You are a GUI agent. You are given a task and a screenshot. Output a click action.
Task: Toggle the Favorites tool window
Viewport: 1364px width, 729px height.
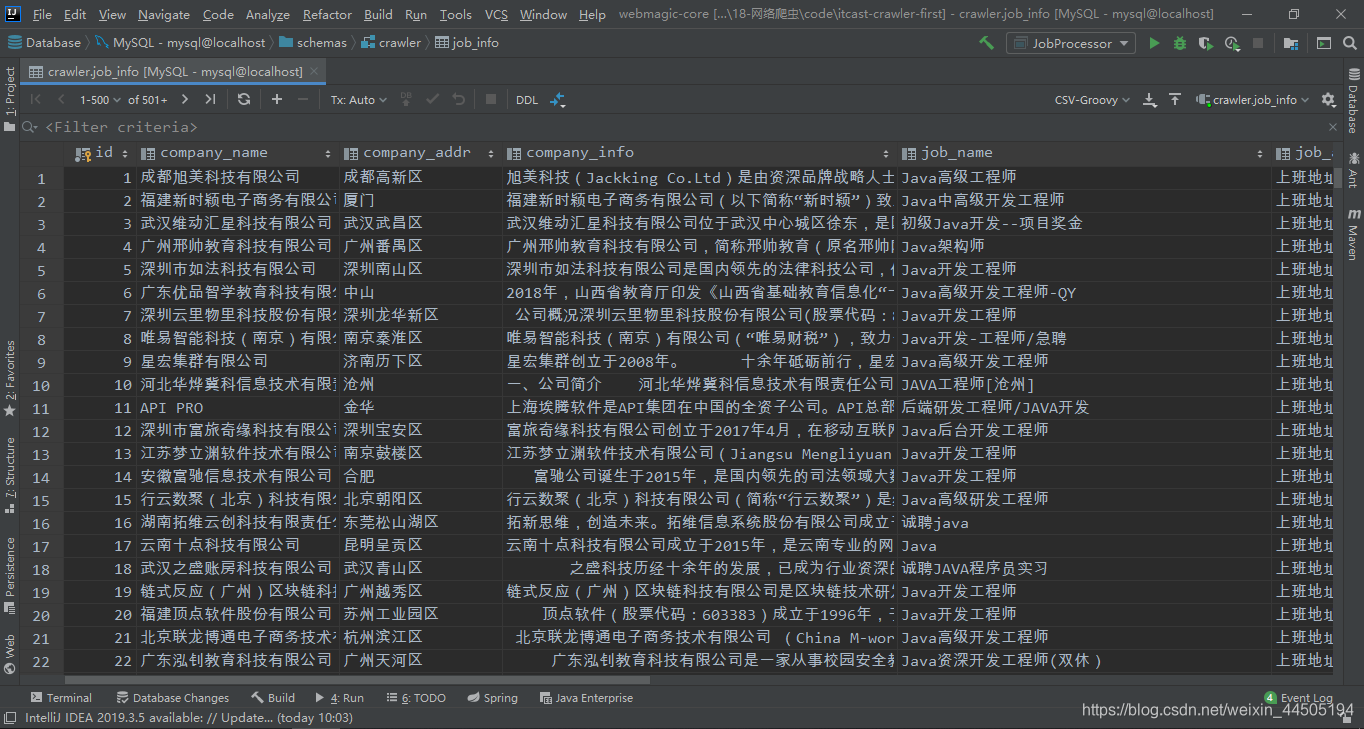click(10, 378)
